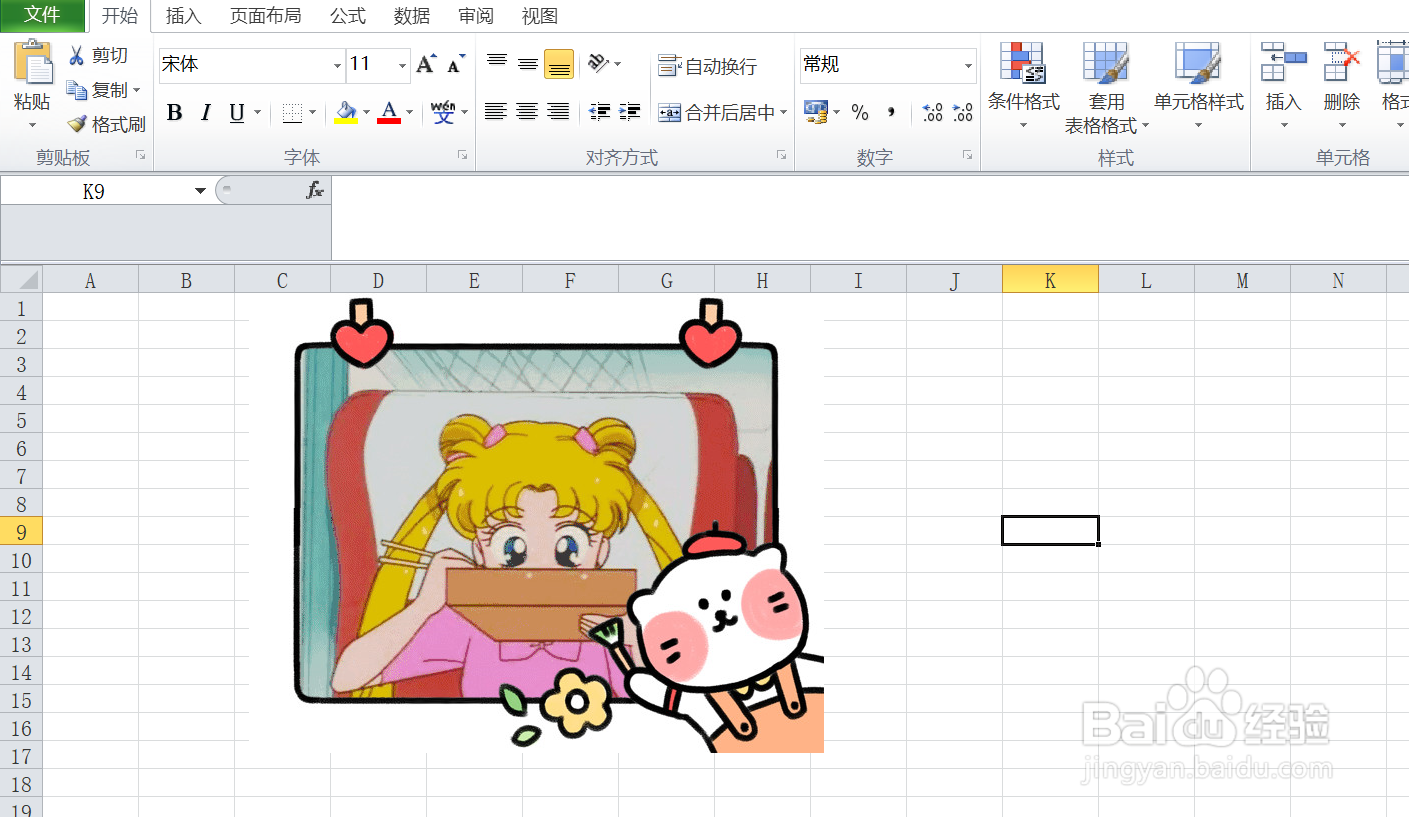Select column header A
The image size is (1409, 817).
(90, 280)
